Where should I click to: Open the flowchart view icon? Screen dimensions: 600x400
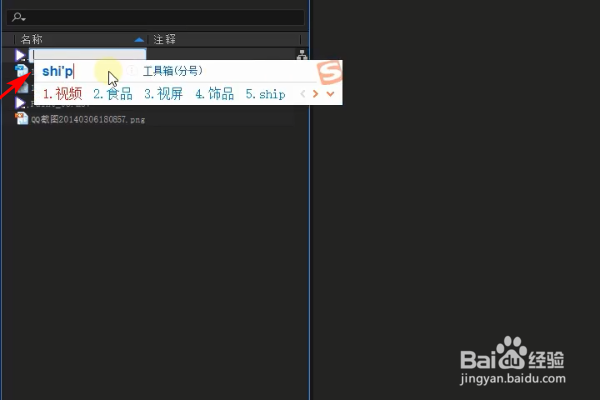(x=302, y=55)
